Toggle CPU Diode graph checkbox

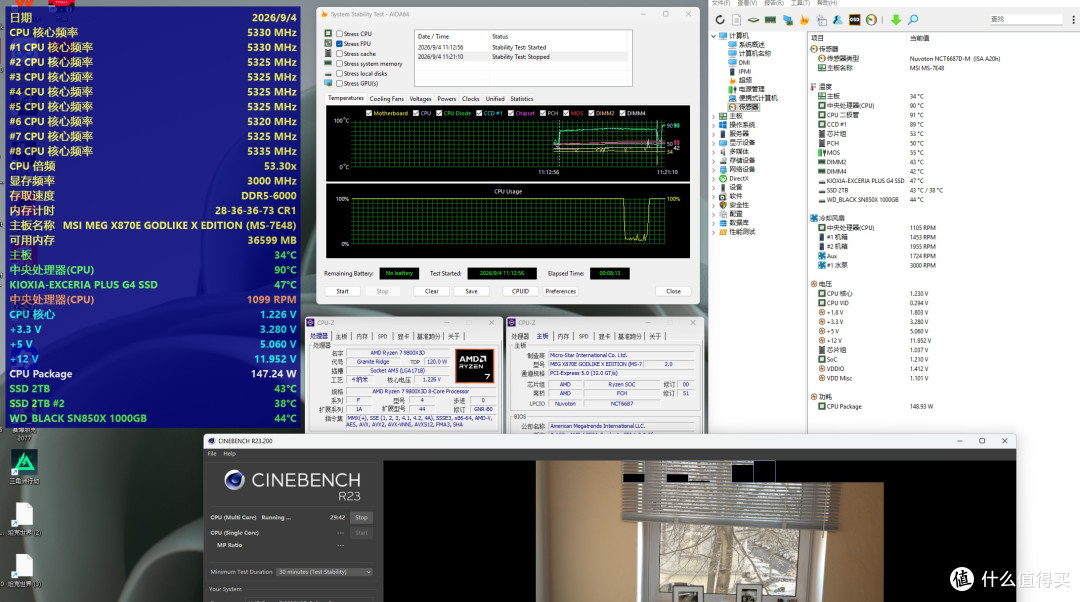(439, 113)
